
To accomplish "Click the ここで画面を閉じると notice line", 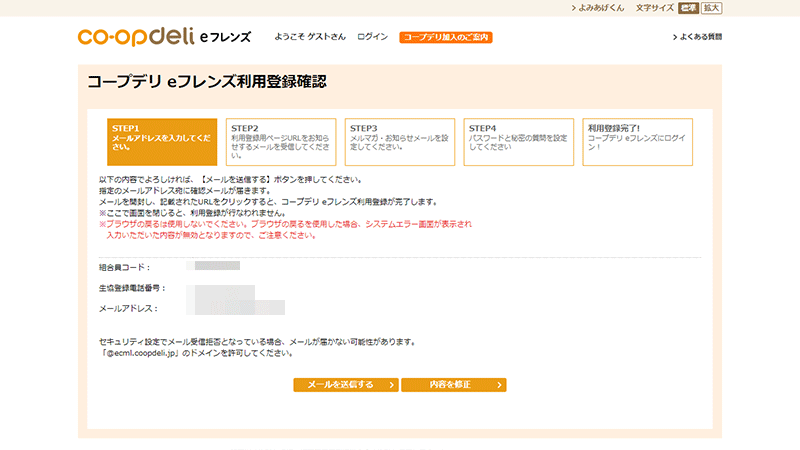I will (x=192, y=213).
